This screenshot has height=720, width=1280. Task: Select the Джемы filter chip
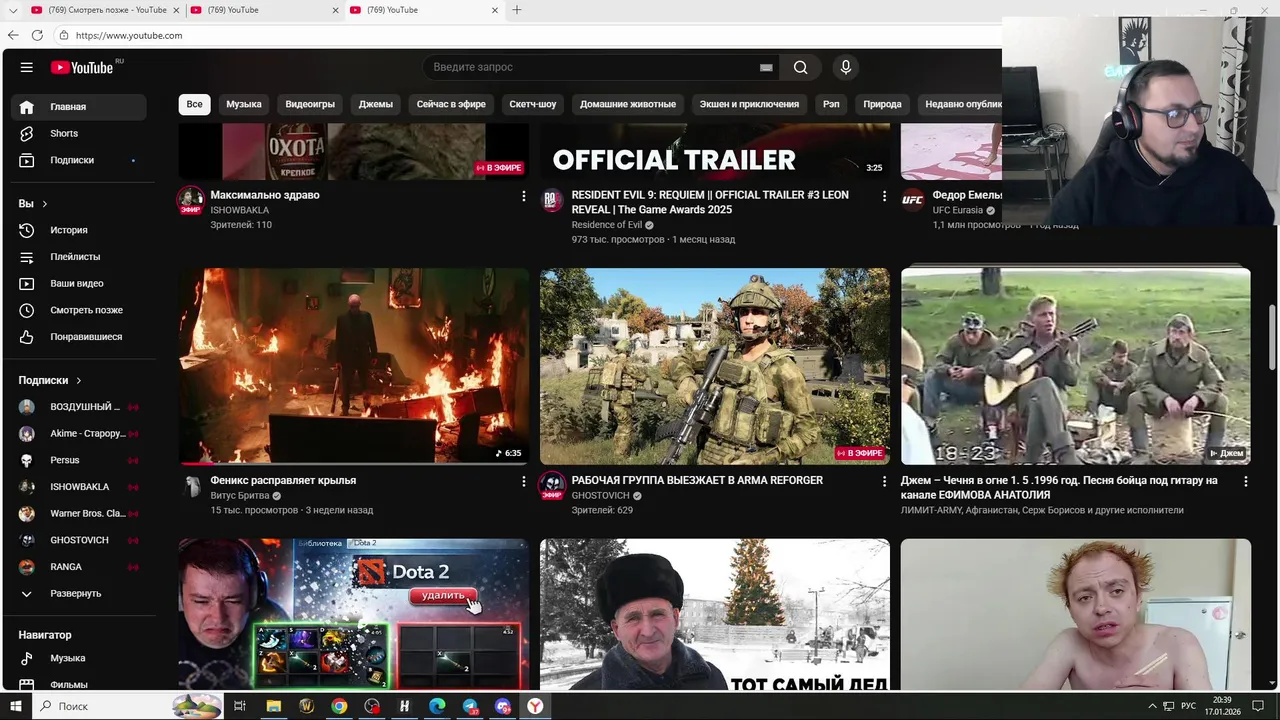376,104
